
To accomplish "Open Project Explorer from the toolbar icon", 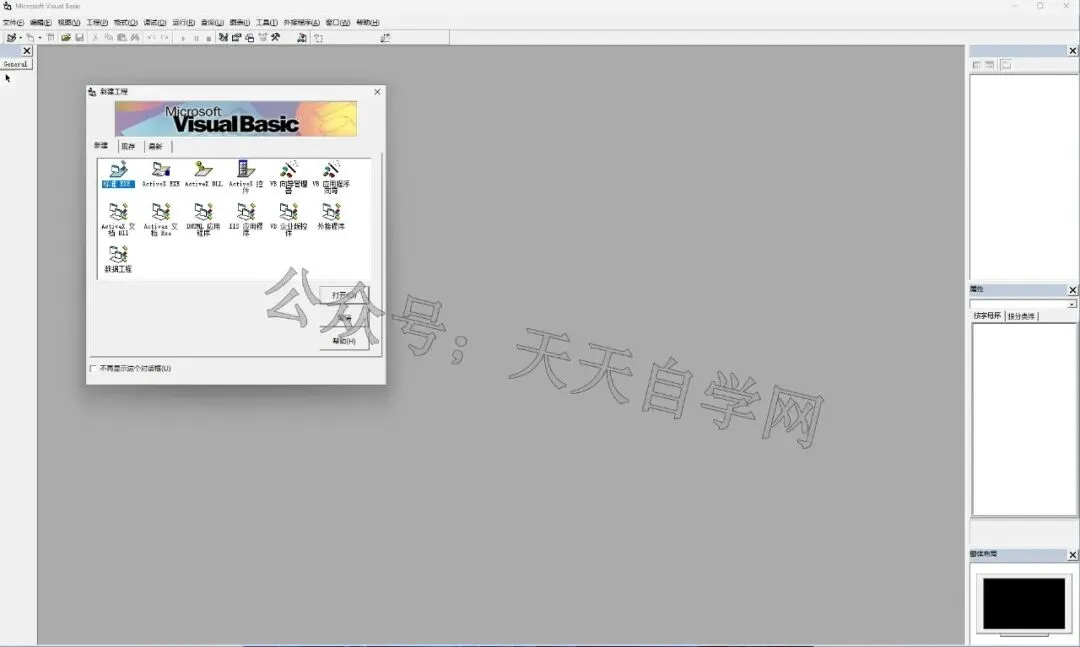I will point(223,38).
